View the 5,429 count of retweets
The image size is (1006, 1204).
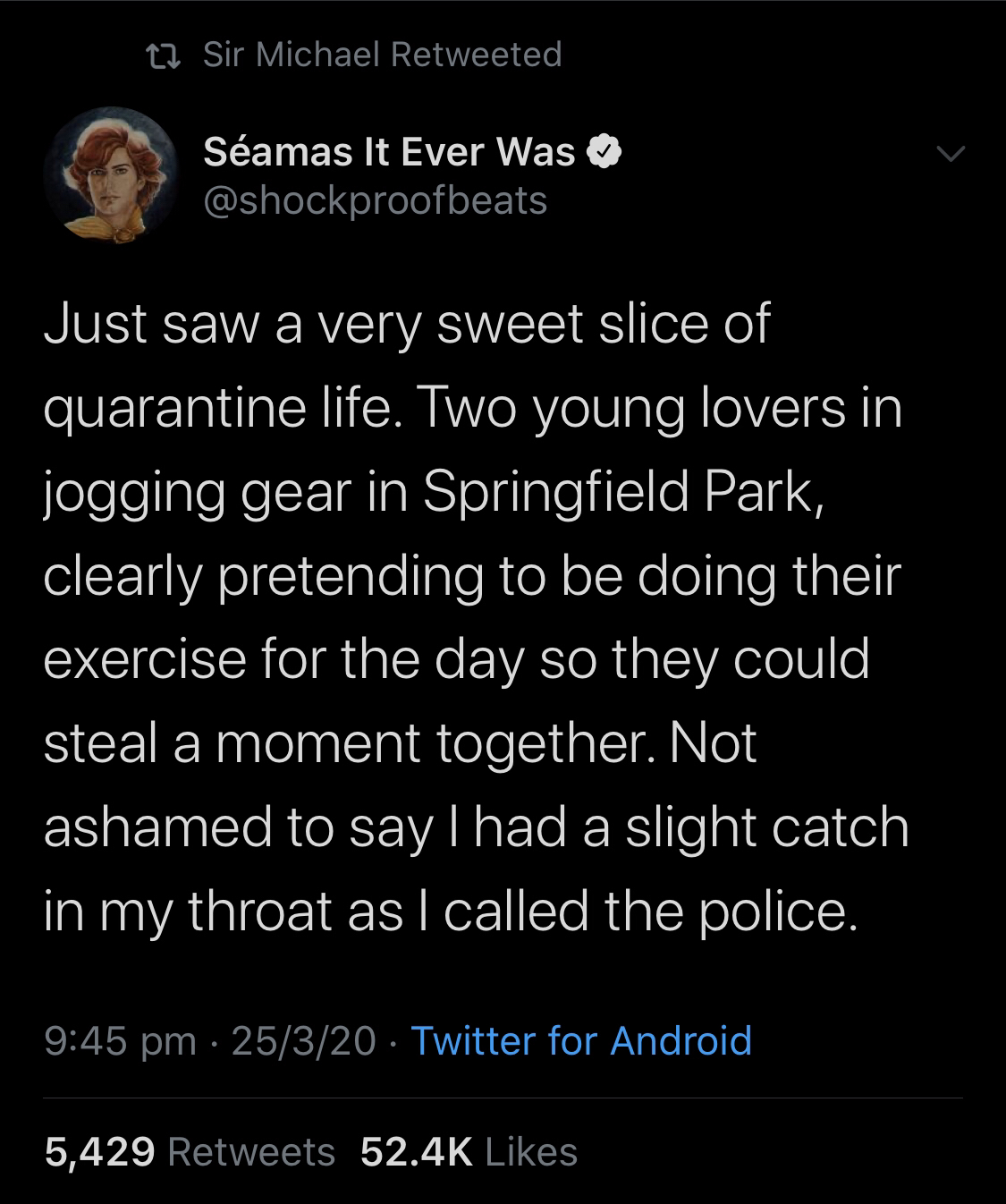coord(99,1152)
